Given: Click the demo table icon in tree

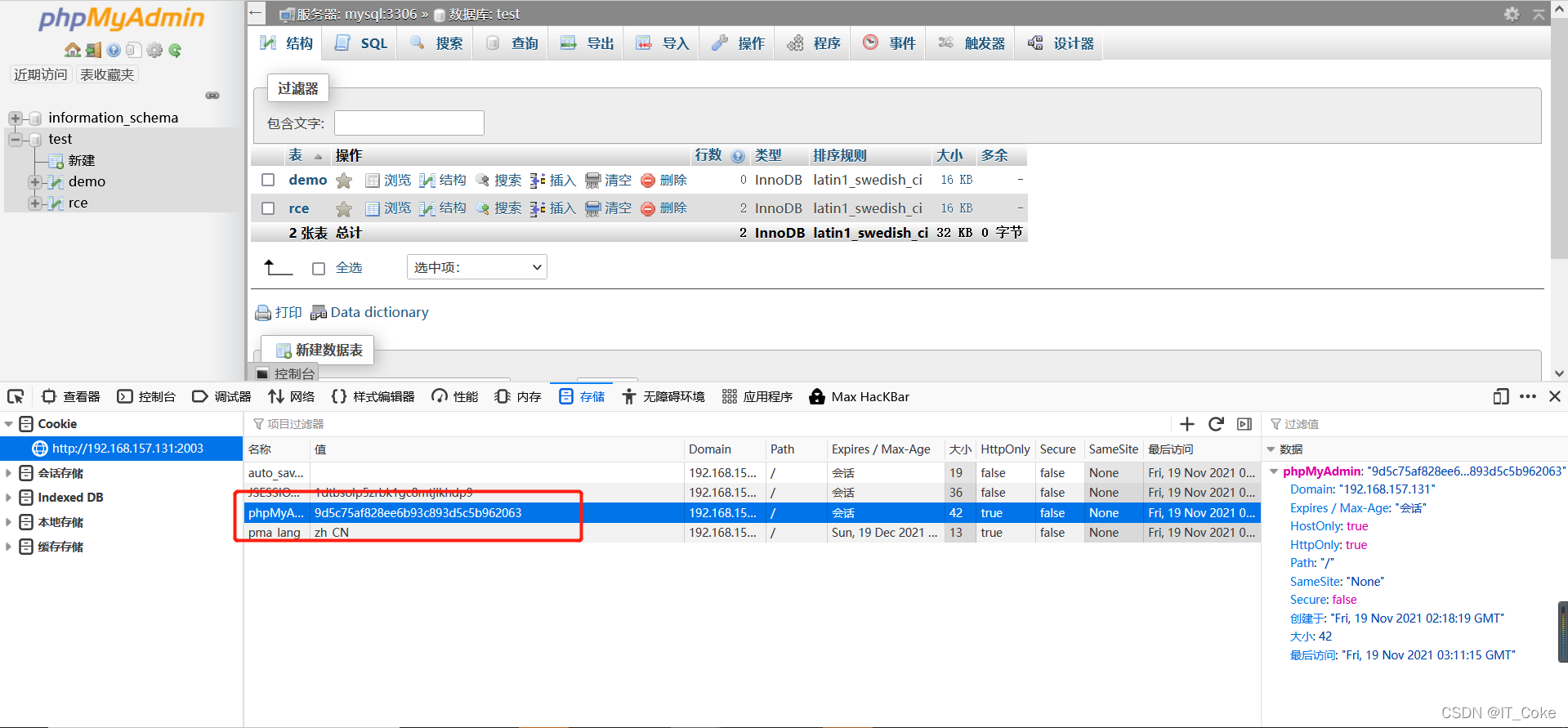Looking at the screenshot, I should [x=55, y=181].
